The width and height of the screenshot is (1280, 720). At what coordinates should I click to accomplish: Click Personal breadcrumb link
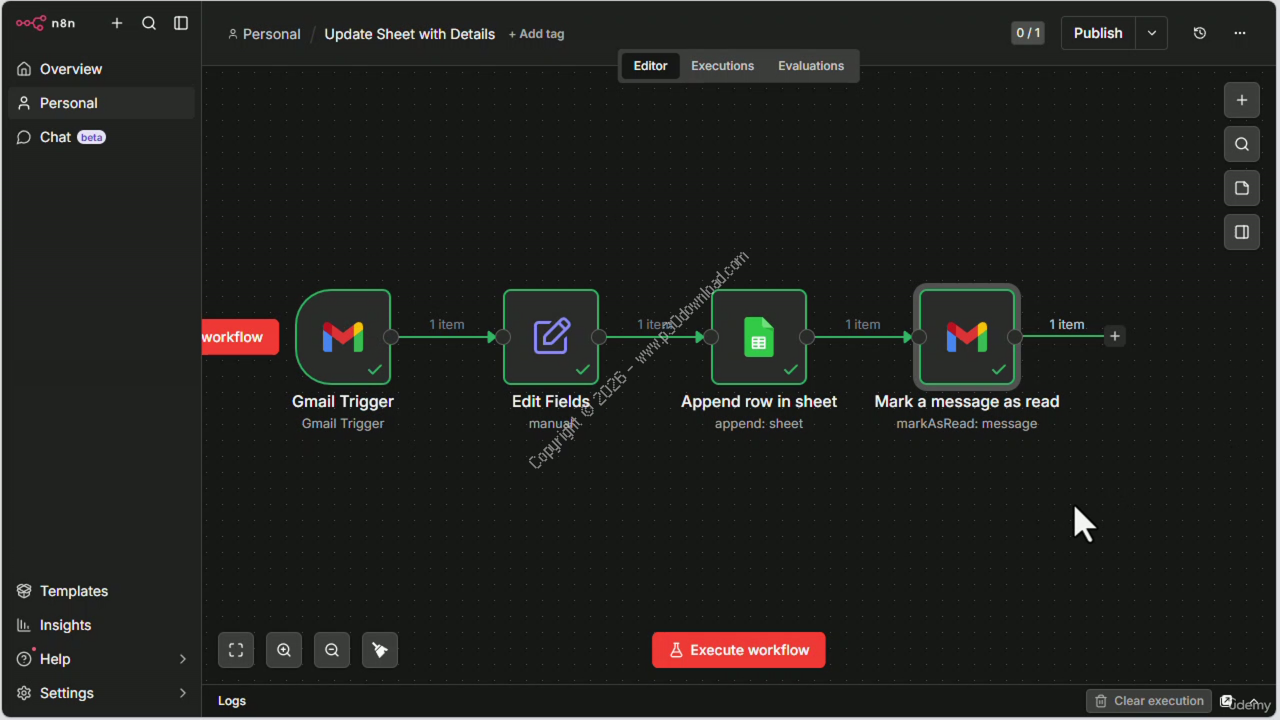[x=264, y=34]
